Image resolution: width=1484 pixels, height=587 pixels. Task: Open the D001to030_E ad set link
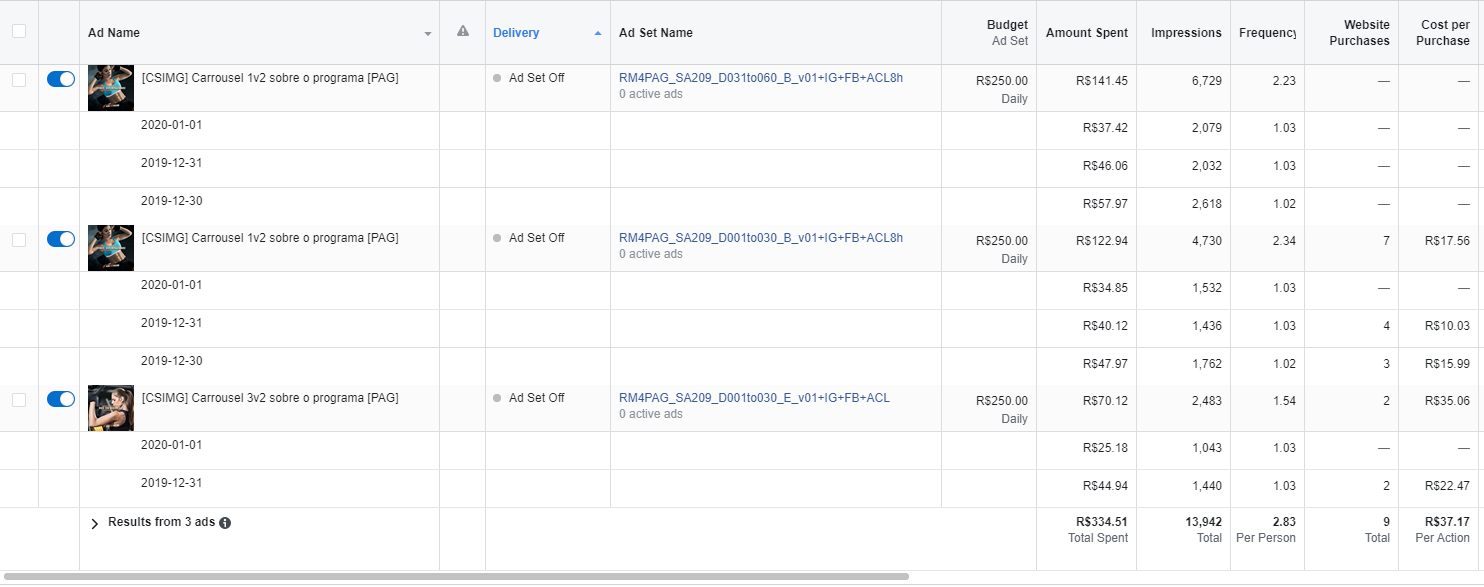click(754, 398)
